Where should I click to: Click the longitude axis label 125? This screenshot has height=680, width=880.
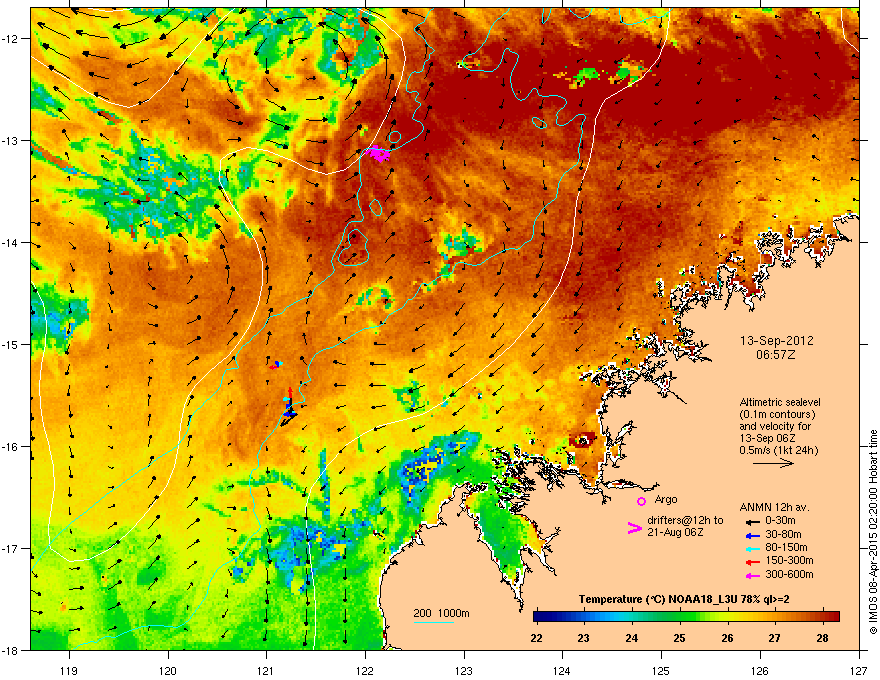pos(661,670)
